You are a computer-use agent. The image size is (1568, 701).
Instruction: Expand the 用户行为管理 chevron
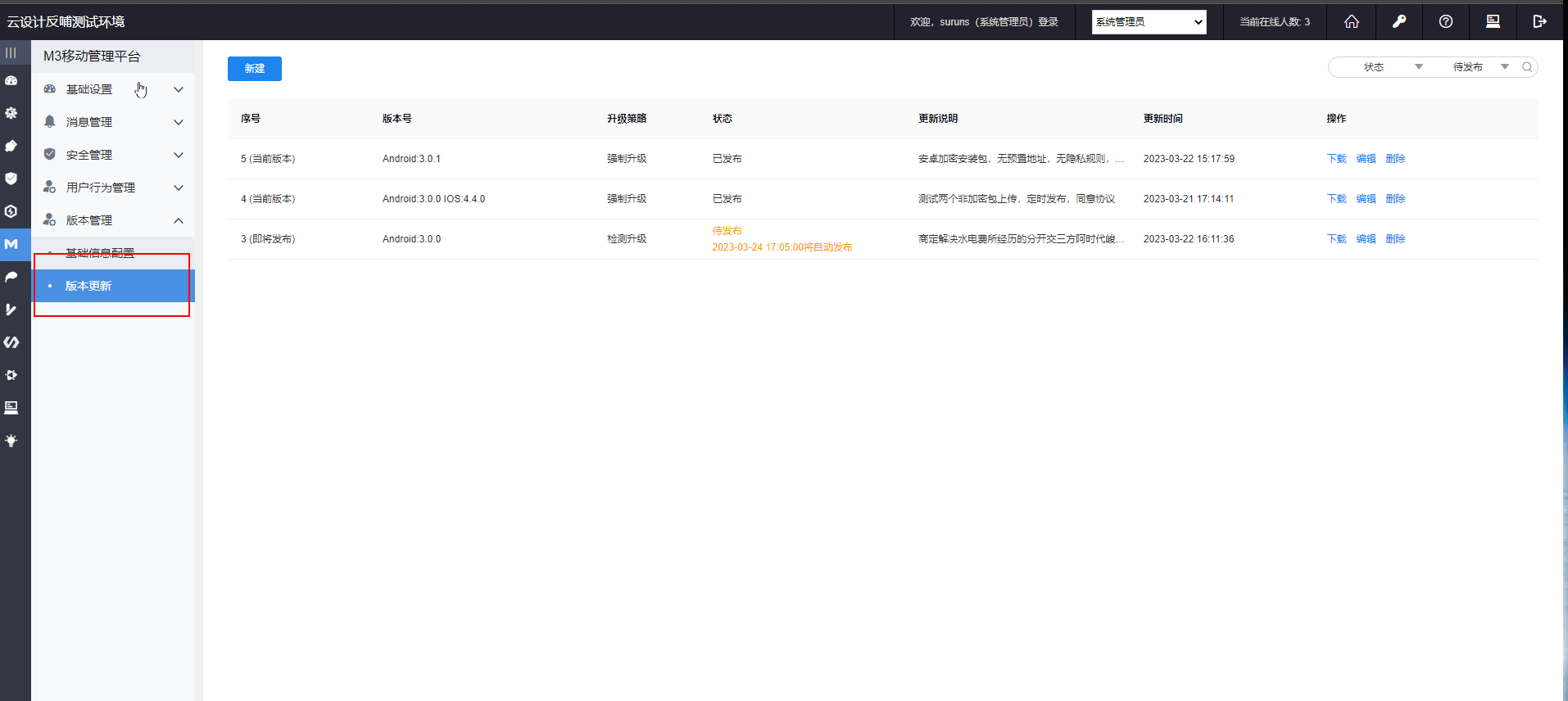click(x=179, y=188)
